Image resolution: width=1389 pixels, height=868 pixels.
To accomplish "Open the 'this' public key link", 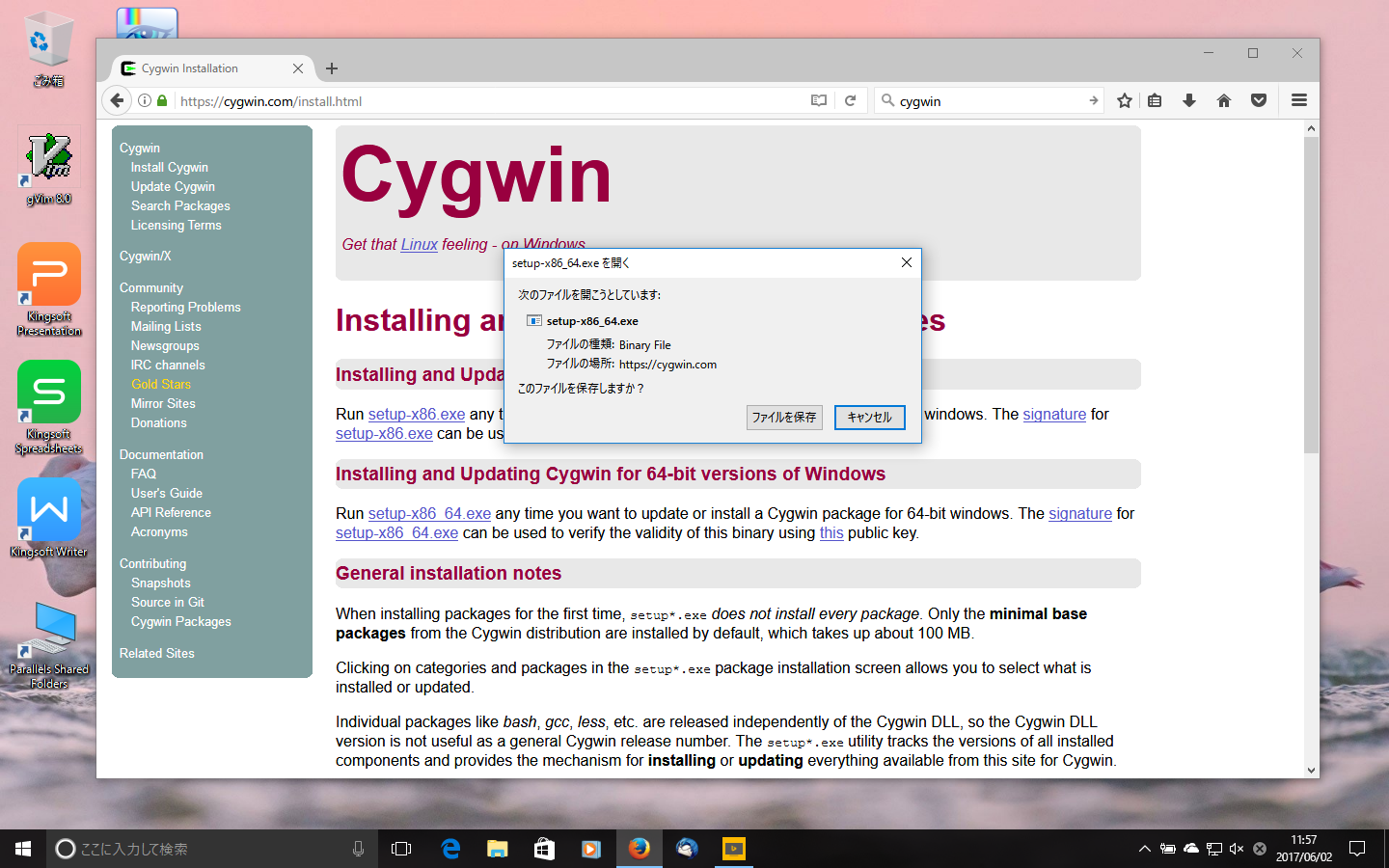I will tap(831, 533).
